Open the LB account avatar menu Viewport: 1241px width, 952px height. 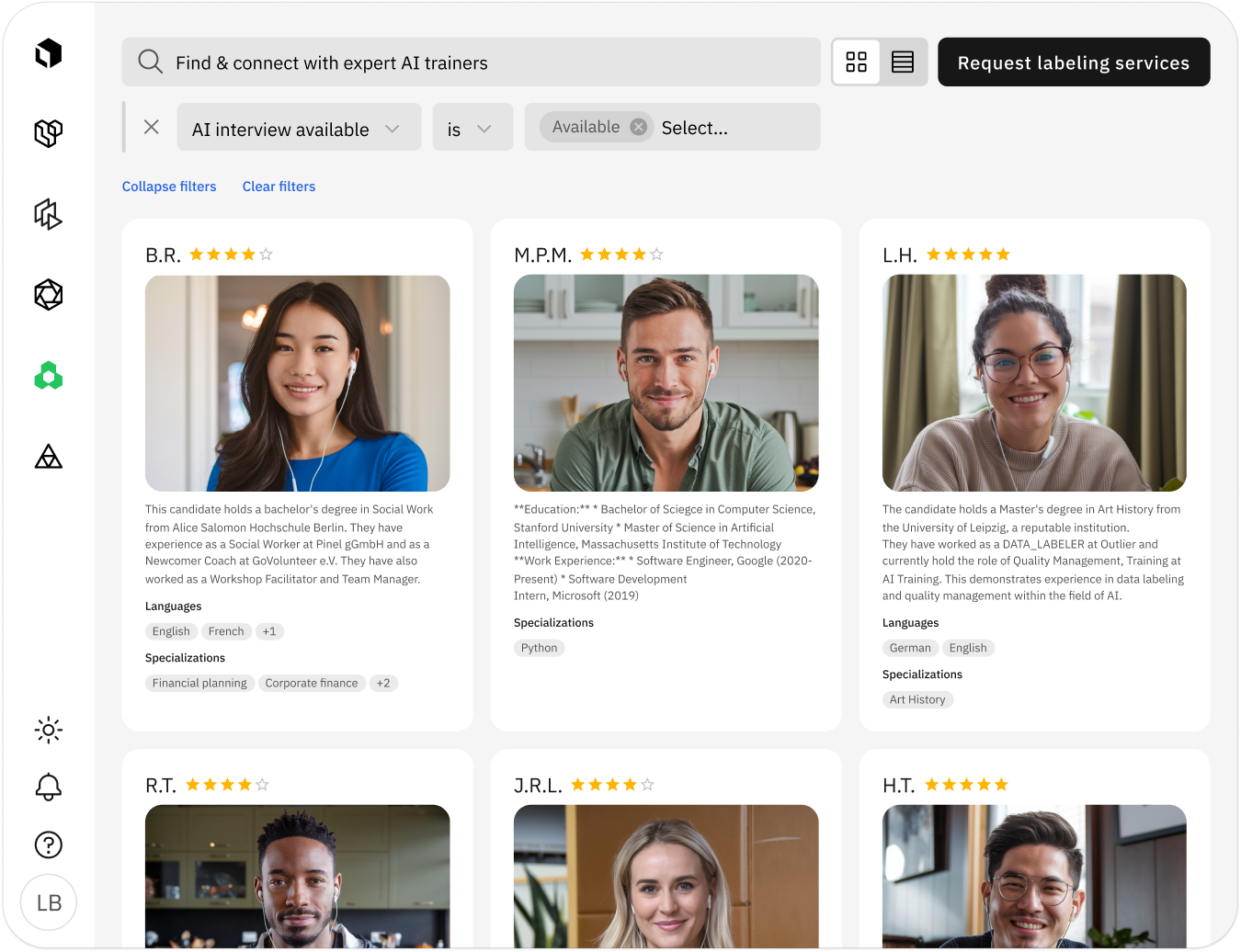48,902
